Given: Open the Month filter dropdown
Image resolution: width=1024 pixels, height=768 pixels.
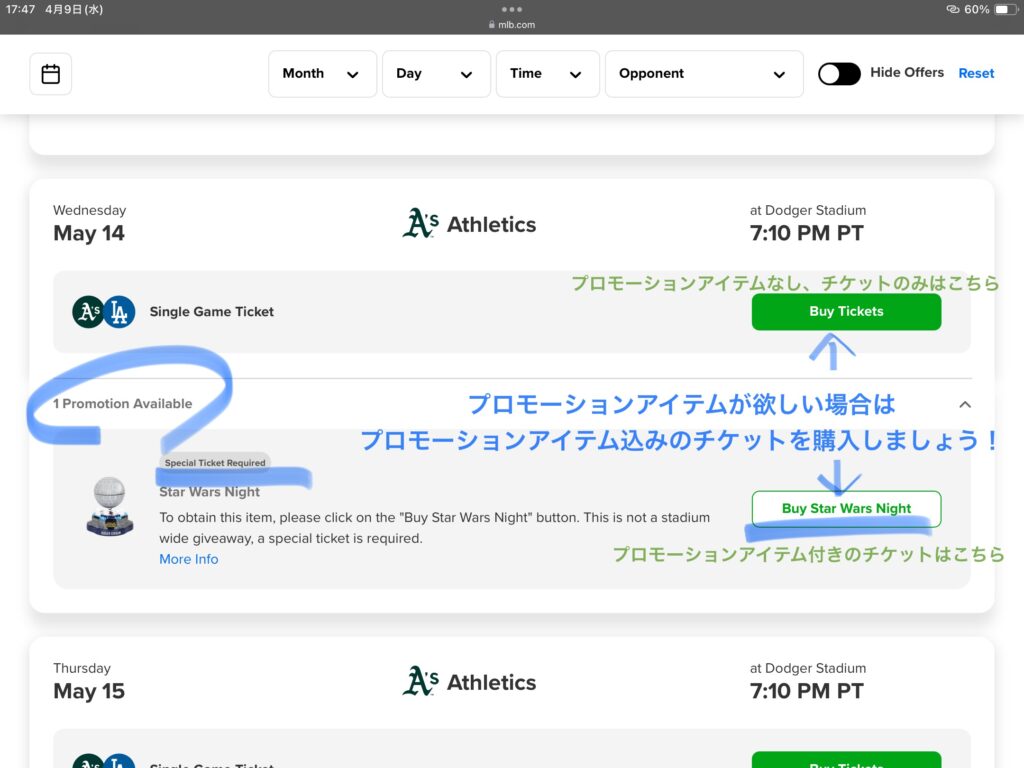Looking at the screenshot, I should (322, 74).
